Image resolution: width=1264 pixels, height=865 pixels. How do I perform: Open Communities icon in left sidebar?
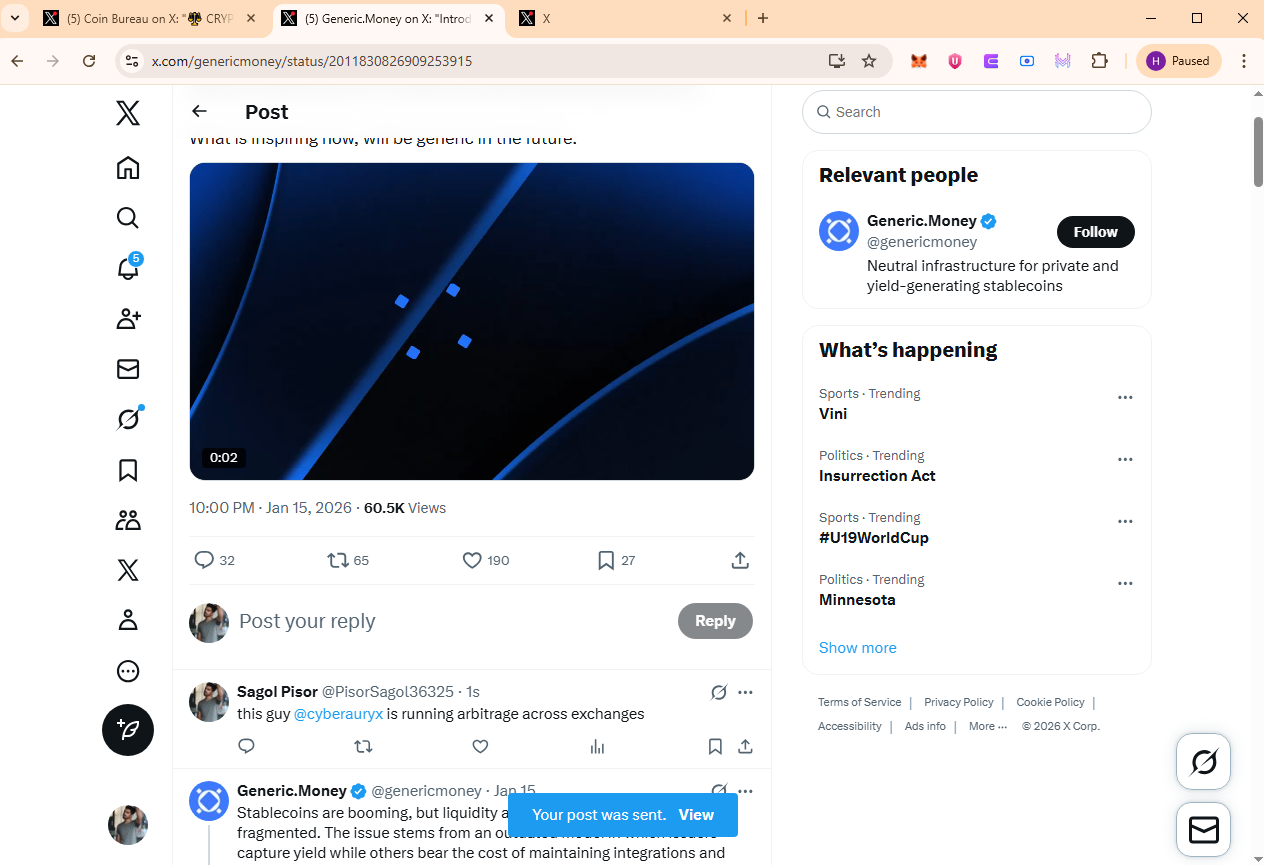point(128,520)
